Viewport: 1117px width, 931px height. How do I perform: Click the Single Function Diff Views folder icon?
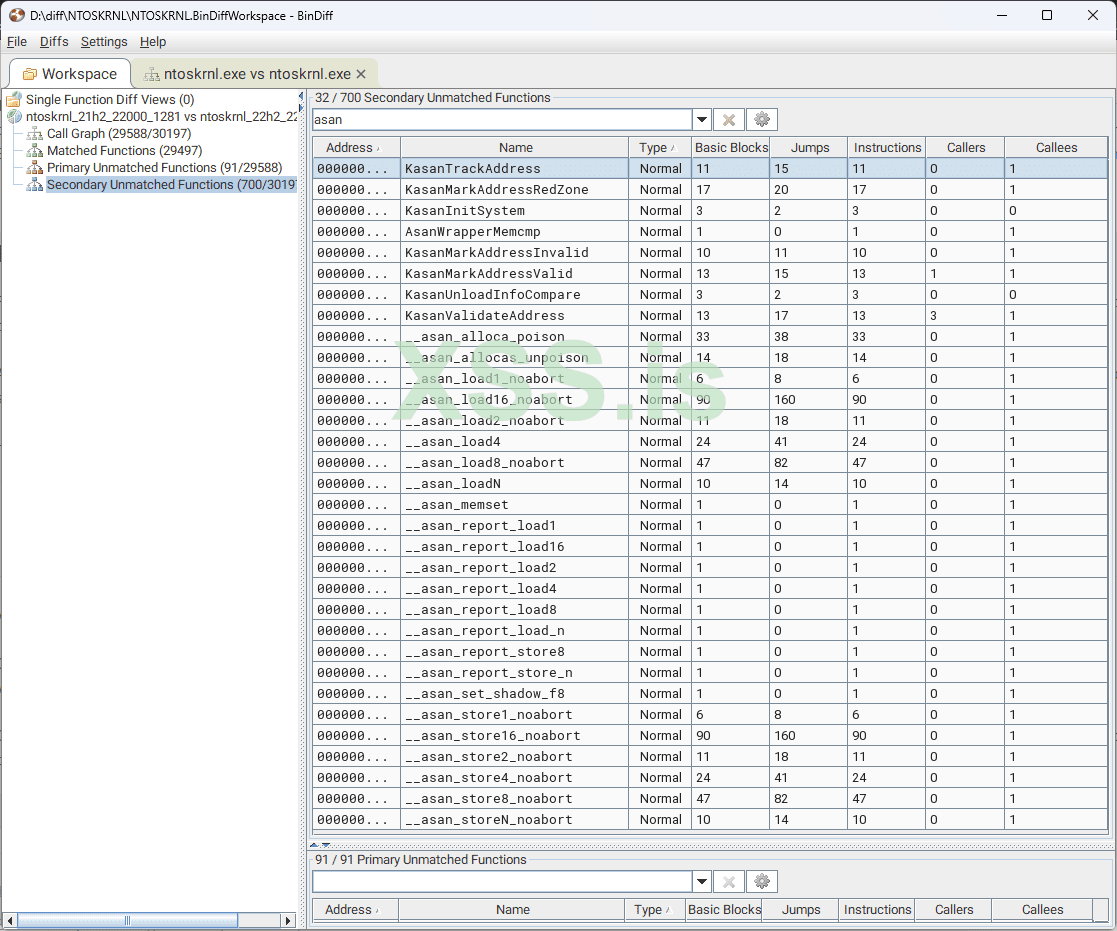coord(14,100)
